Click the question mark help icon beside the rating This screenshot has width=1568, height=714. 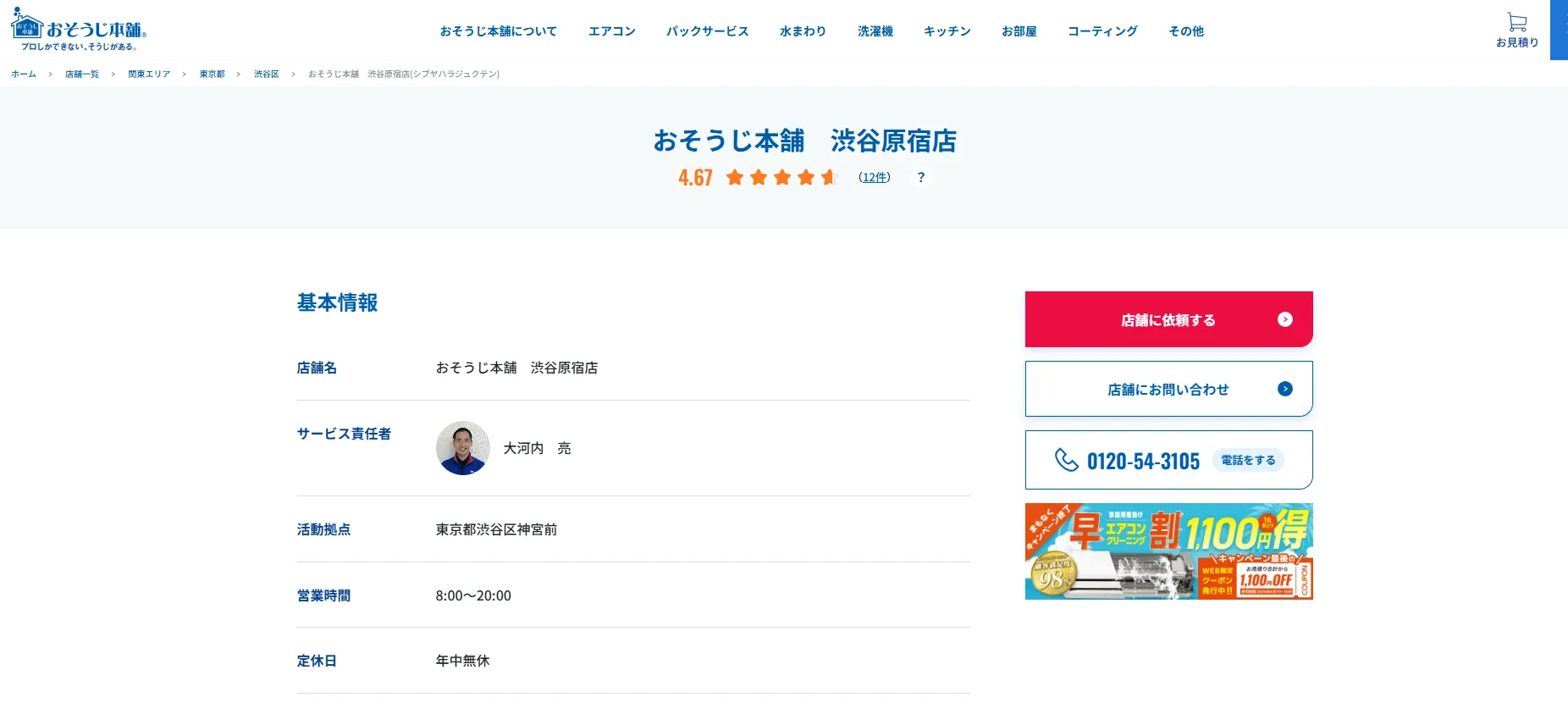(x=921, y=177)
